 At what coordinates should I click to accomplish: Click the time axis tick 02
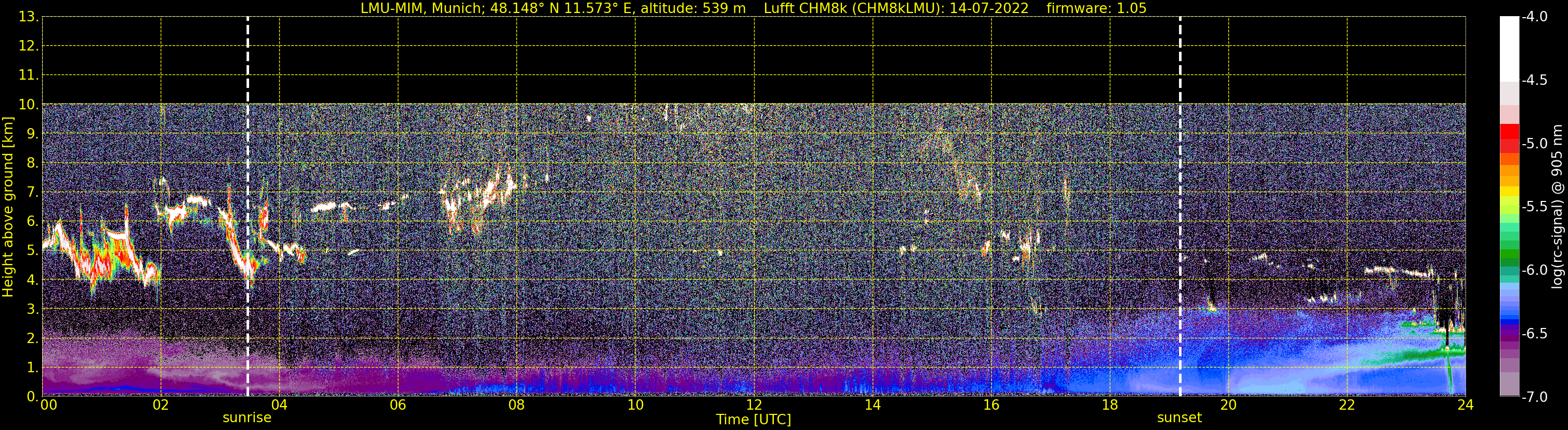coord(161,405)
